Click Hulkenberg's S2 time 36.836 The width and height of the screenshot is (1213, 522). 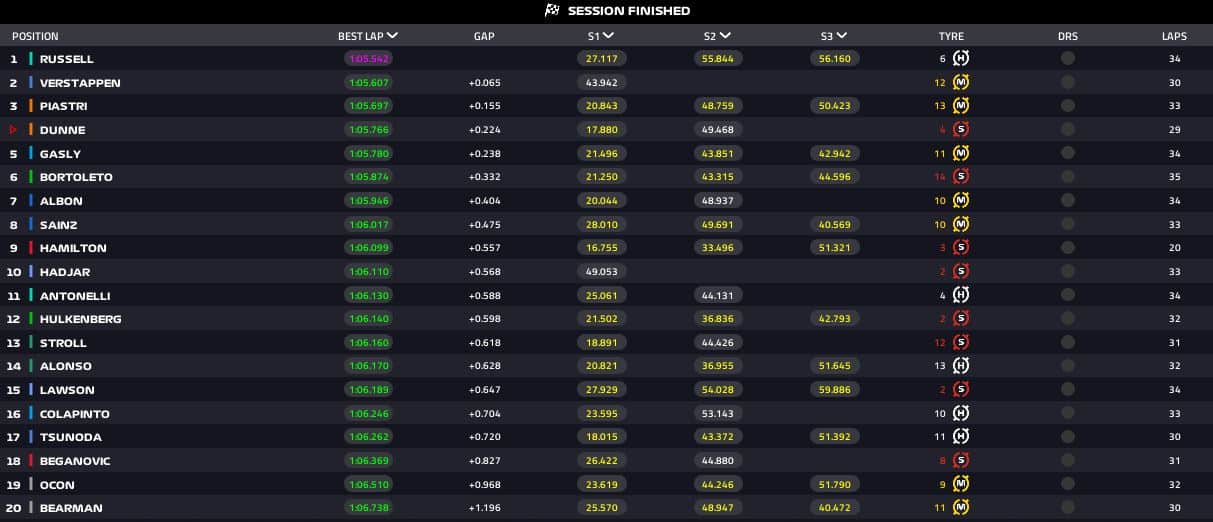[717, 319]
